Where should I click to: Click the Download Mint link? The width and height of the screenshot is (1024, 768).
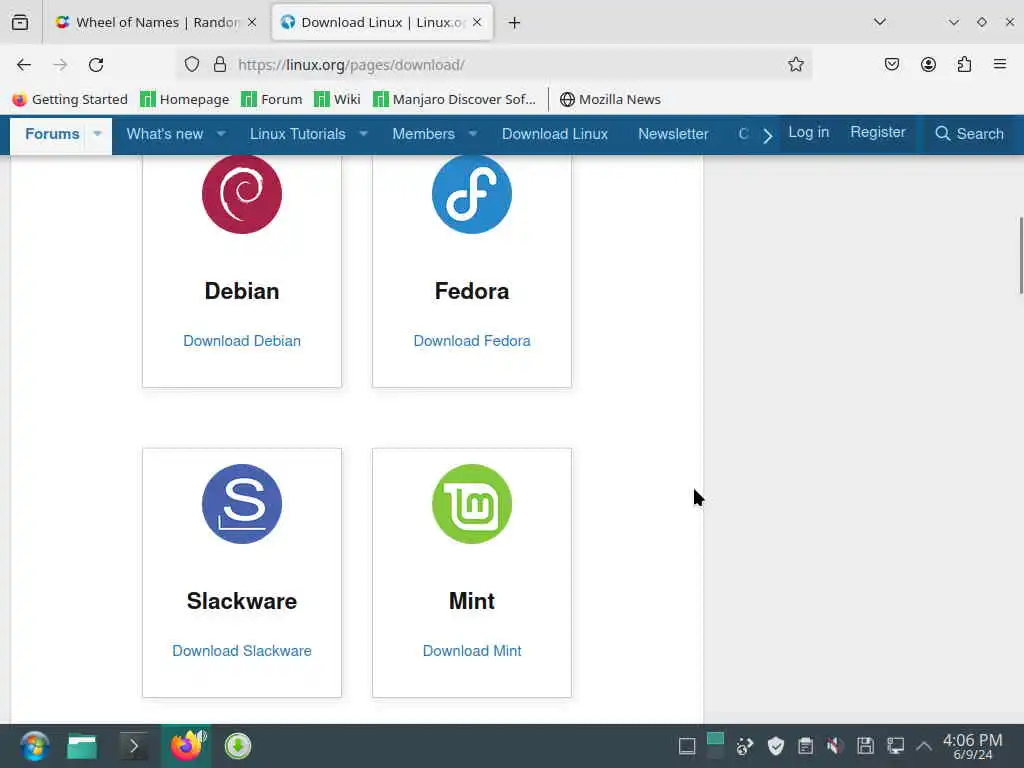click(x=472, y=651)
